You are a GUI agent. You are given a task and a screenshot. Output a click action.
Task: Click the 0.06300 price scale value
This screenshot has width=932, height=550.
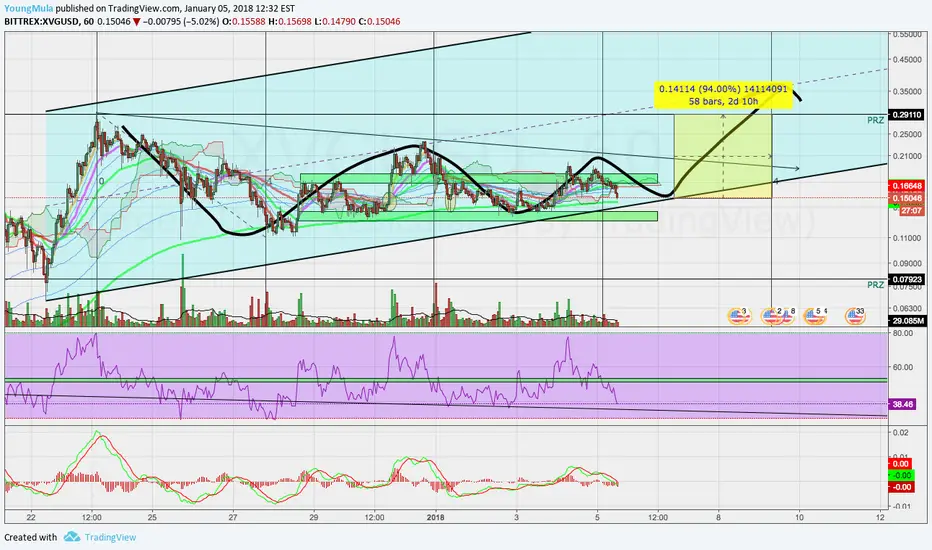(907, 308)
